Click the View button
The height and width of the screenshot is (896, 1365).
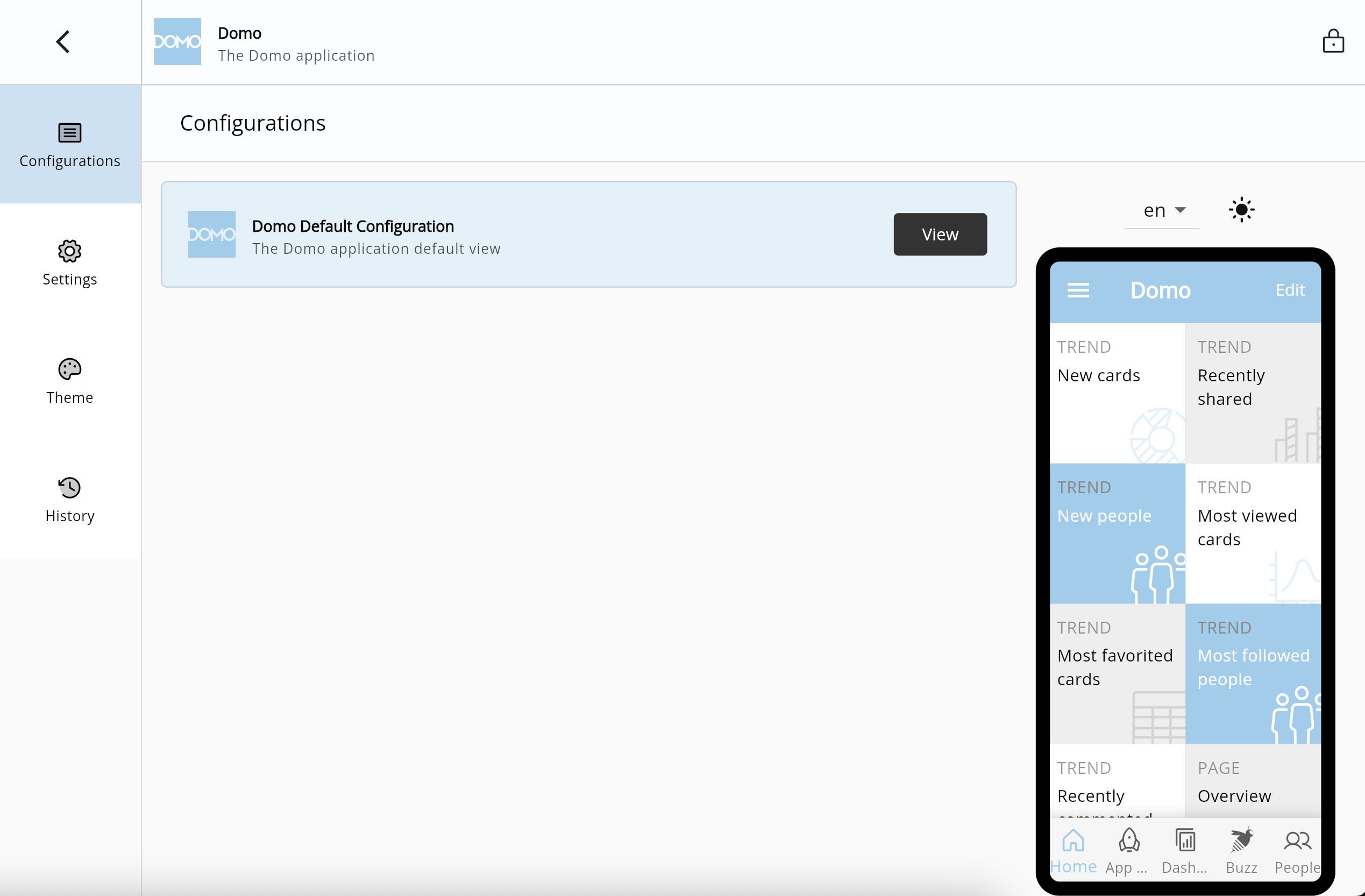pyautogui.click(x=940, y=234)
